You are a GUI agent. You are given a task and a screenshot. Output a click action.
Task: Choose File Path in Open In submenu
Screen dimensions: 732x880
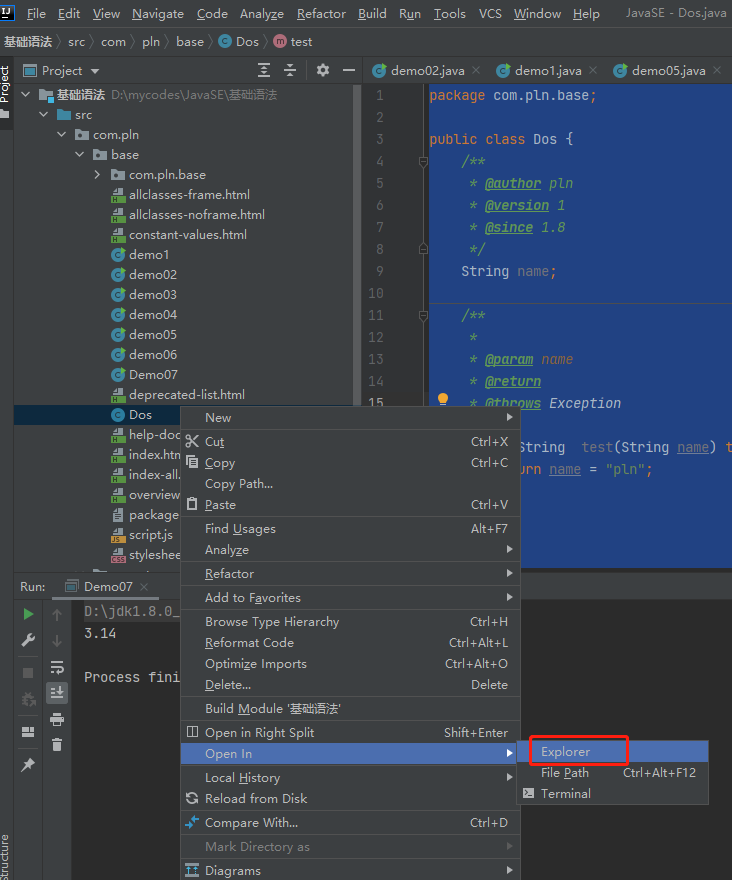pos(612,773)
